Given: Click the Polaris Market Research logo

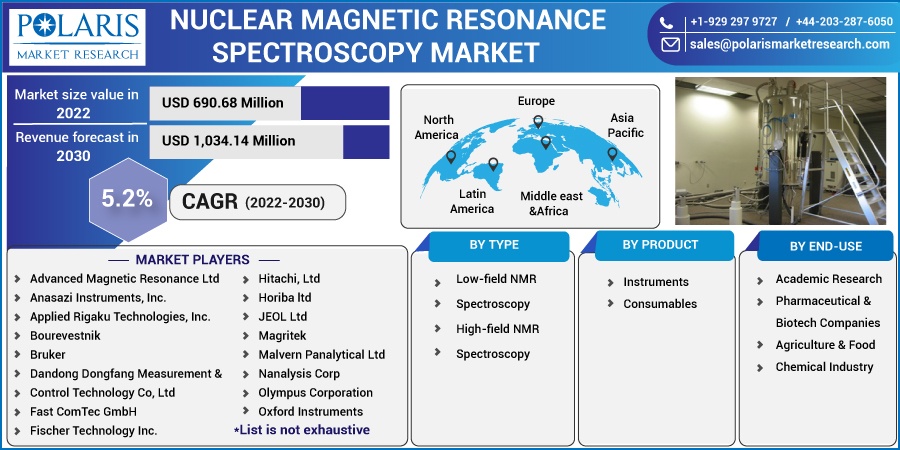Looking at the screenshot, I should pyautogui.click(x=77, y=37).
